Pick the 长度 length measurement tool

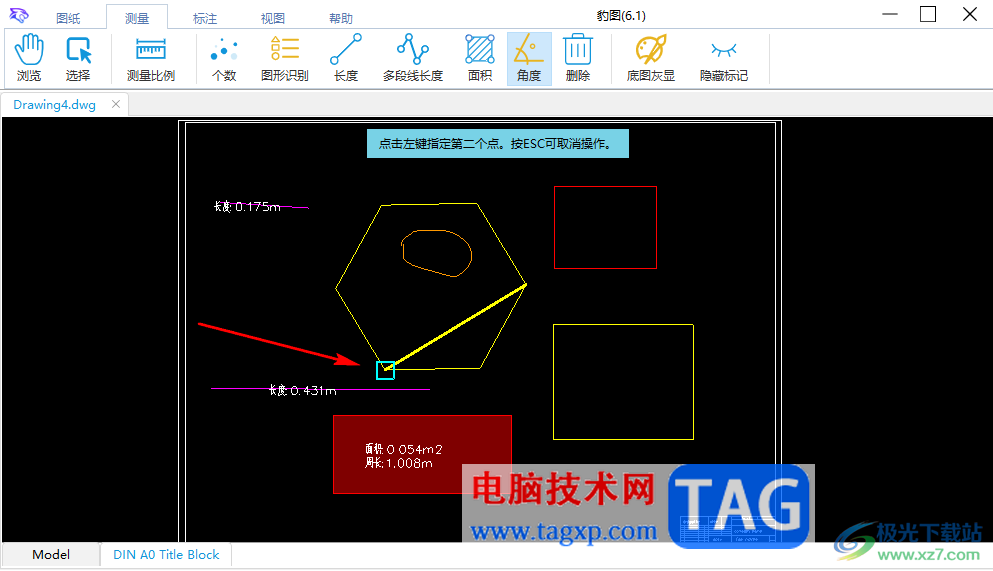click(x=346, y=58)
